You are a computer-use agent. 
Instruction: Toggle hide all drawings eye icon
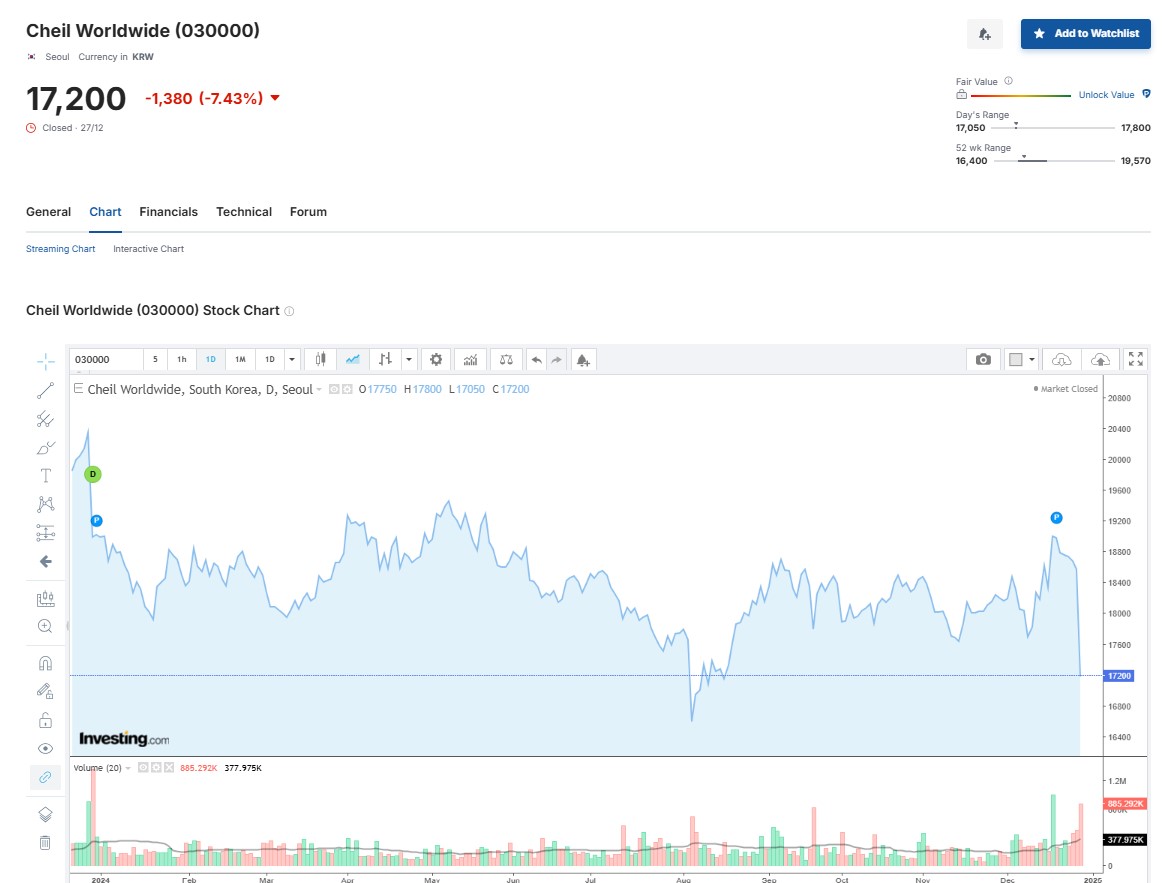pyautogui.click(x=46, y=749)
